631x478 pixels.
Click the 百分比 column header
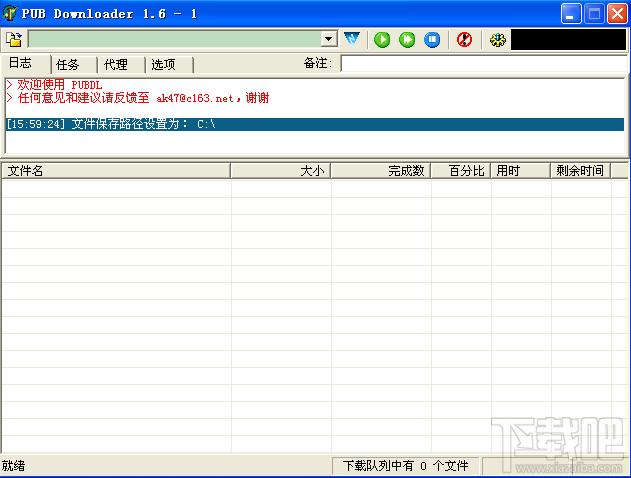pyautogui.click(x=461, y=171)
